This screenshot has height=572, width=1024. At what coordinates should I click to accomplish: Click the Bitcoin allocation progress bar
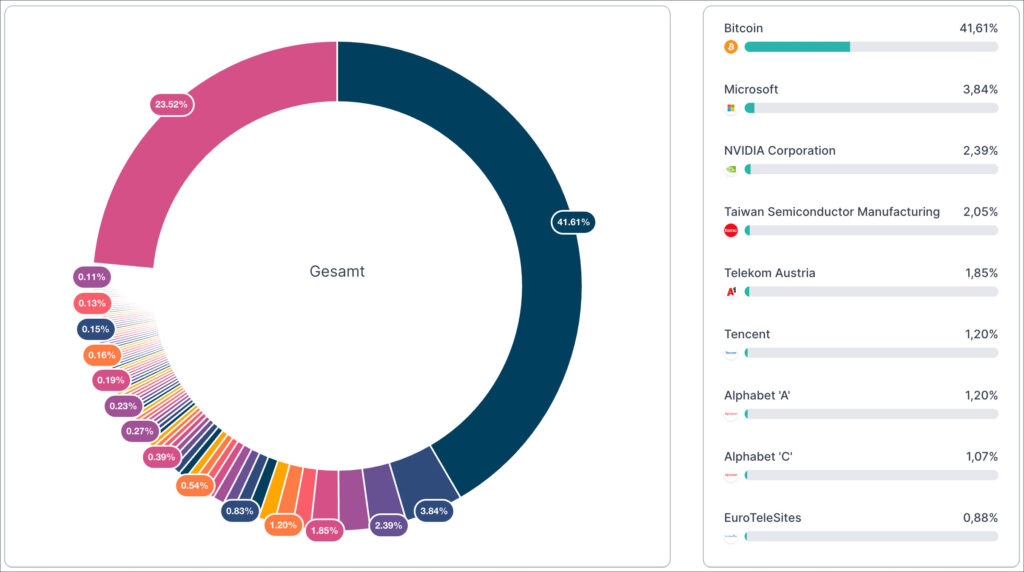pyautogui.click(x=870, y=47)
